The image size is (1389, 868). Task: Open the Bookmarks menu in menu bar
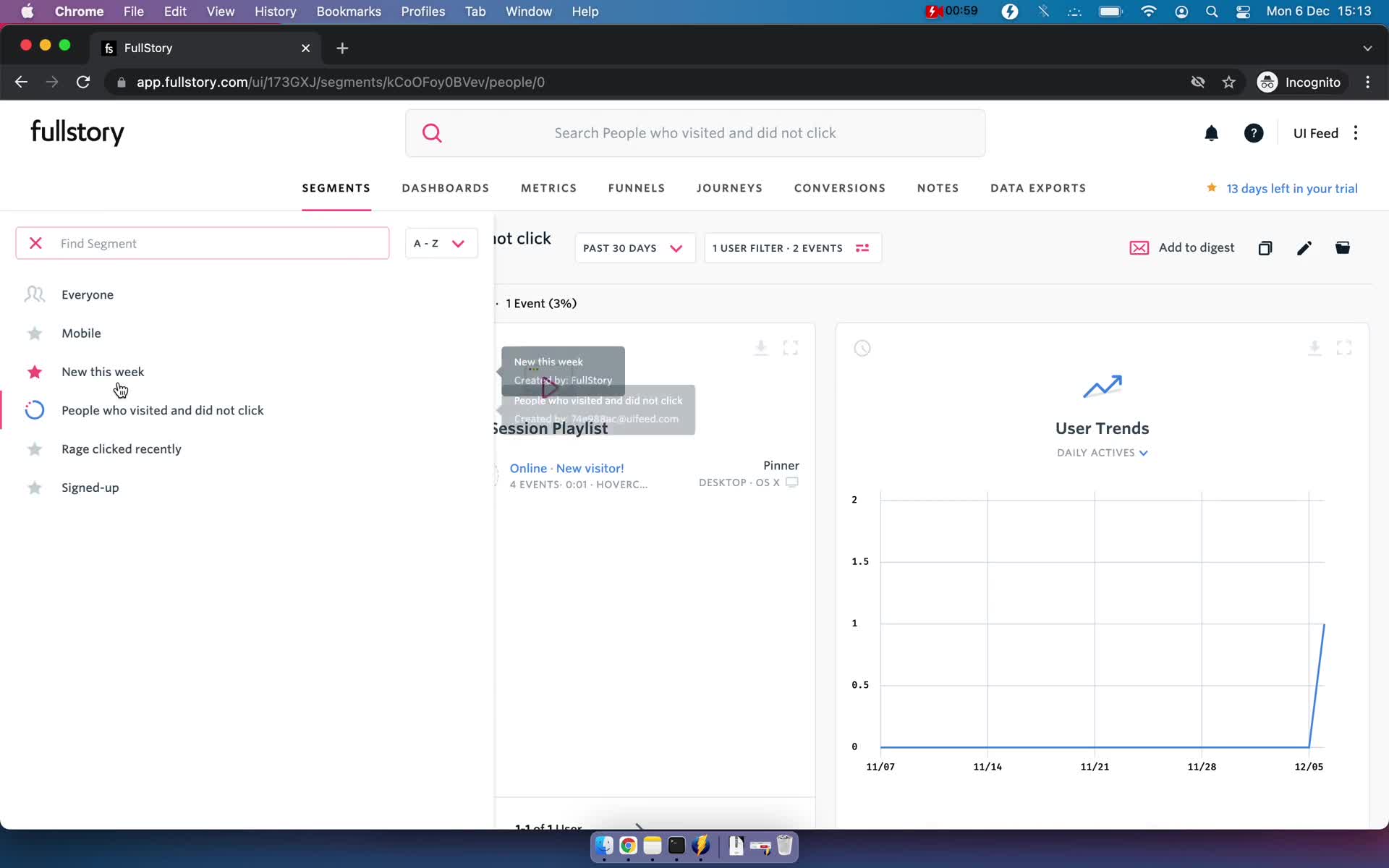[x=349, y=12]
